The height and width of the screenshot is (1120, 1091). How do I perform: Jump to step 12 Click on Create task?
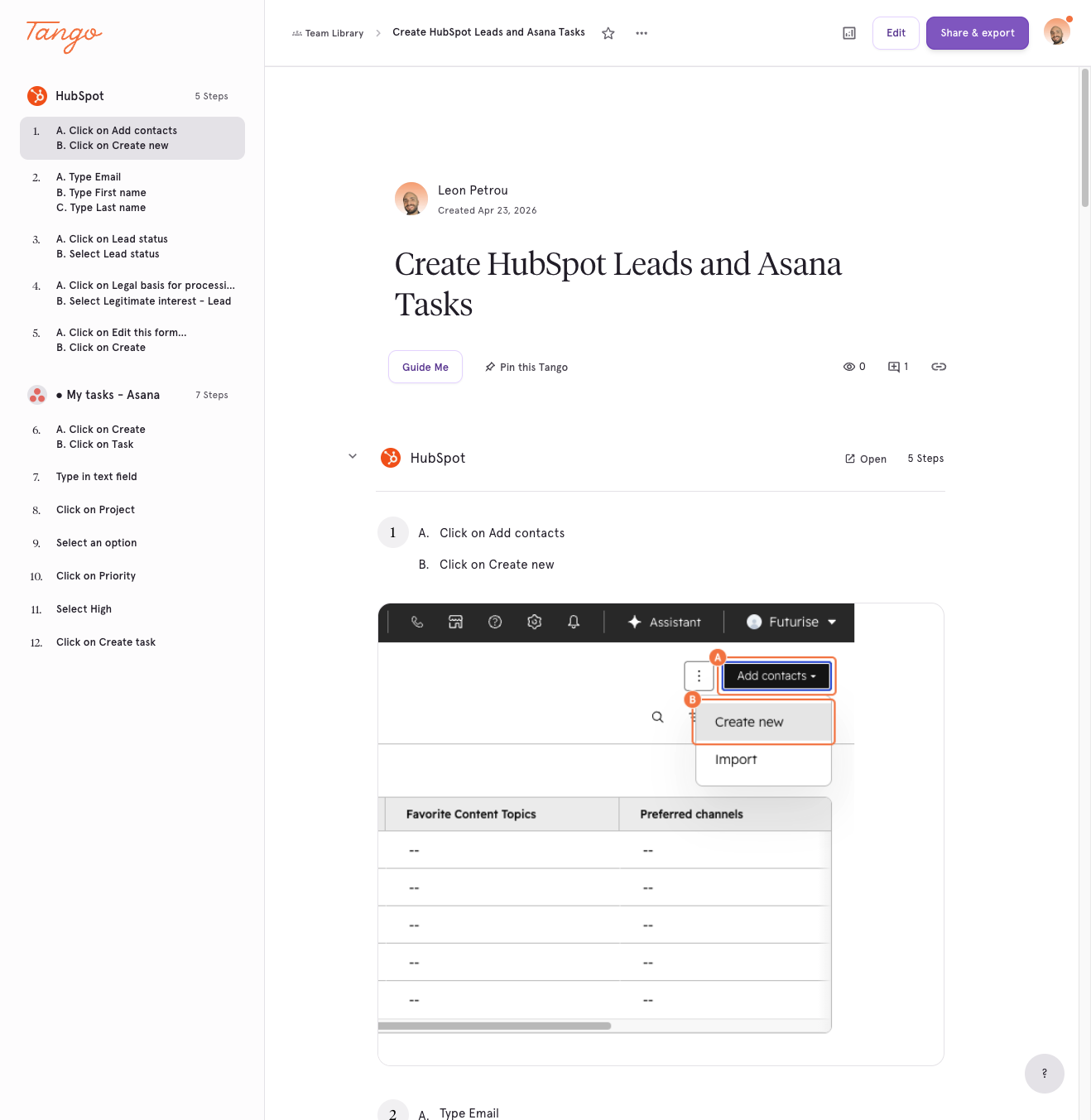pos(132,642)
